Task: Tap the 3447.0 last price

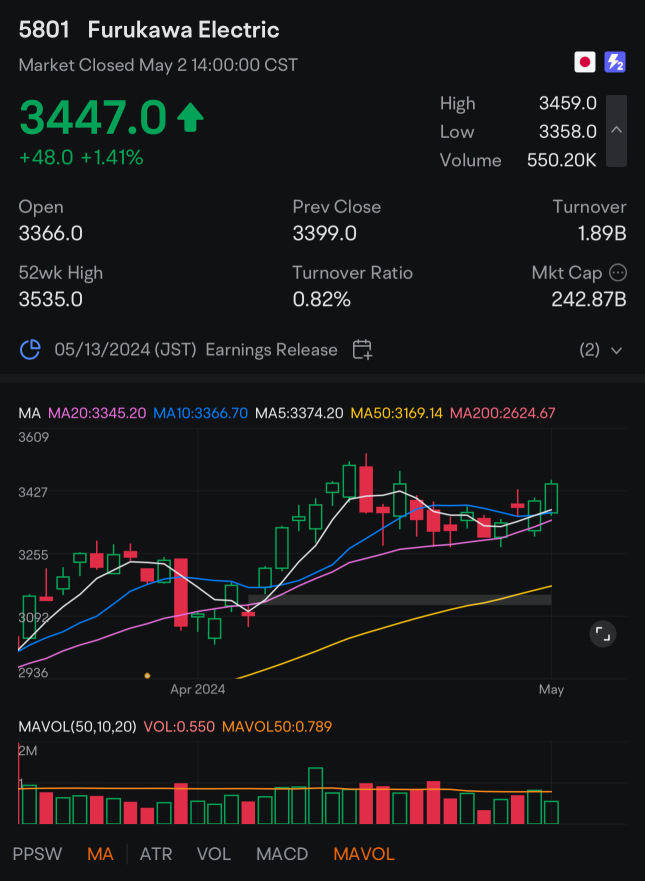Action: coord(93,117)
